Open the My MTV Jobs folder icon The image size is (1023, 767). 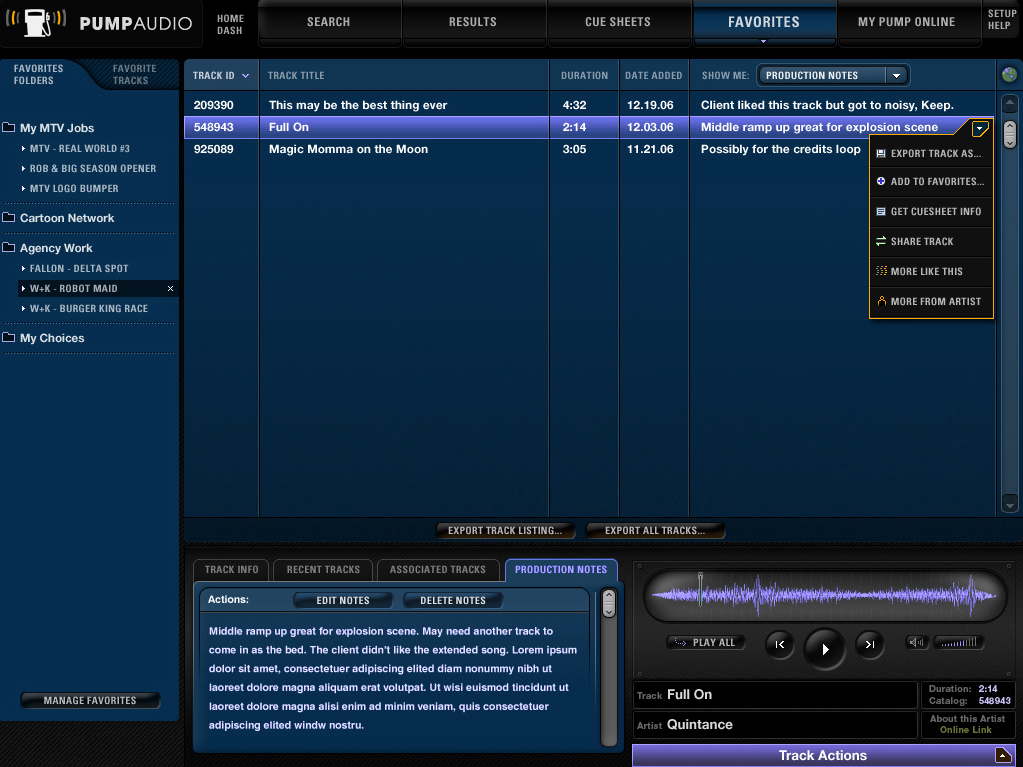click(9, 127)
